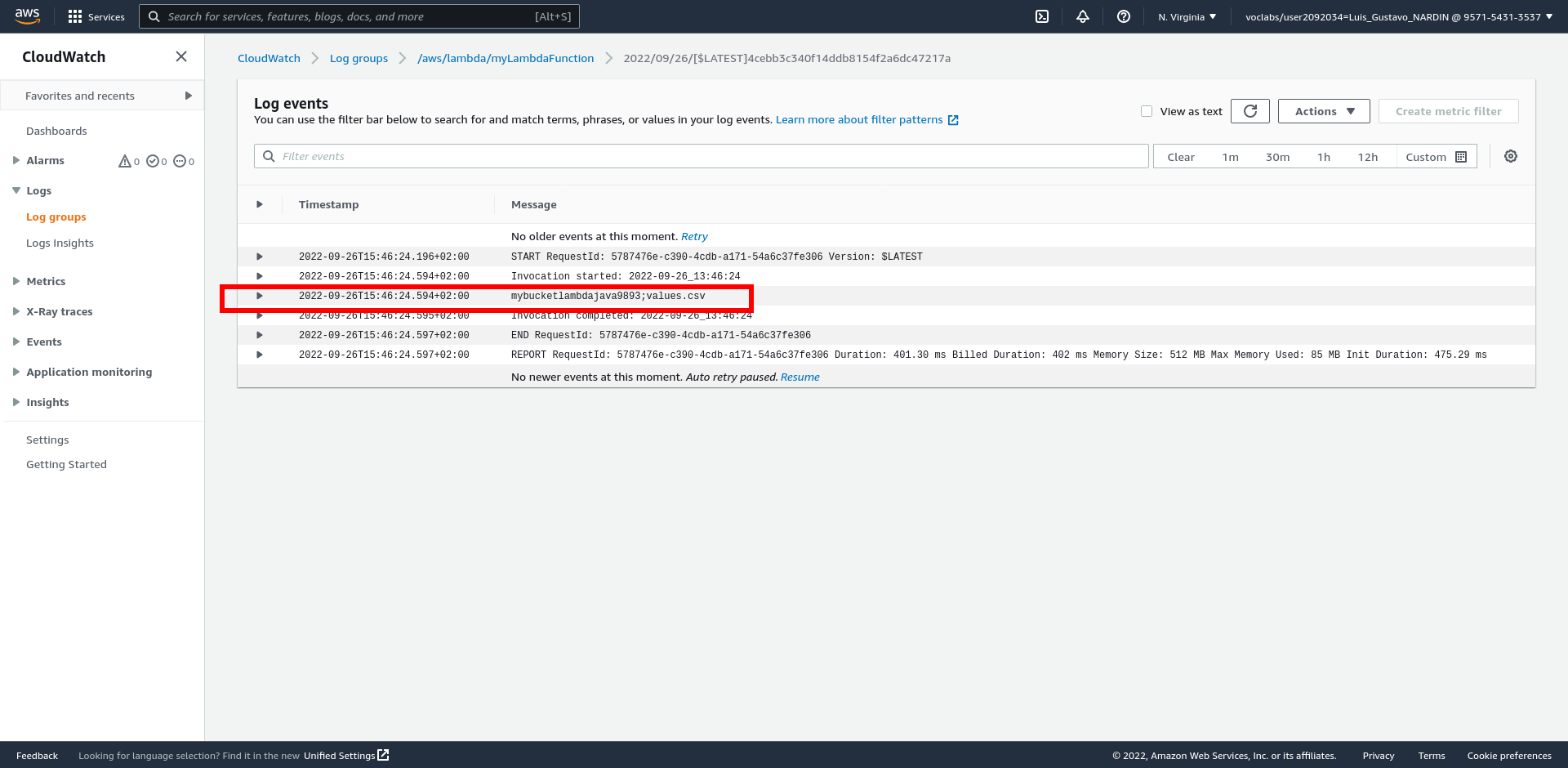Image resolution: width=1568 pixels, height=768 pixels.
Task: Open the N. Virginia region selector
Action: coord(1187,16)
